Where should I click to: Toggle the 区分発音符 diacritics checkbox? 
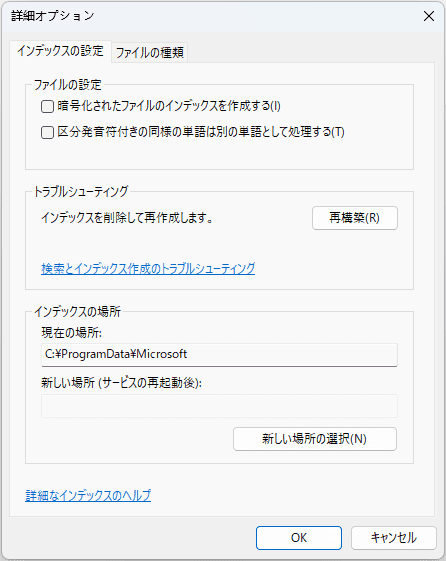(x=47, y=132)
